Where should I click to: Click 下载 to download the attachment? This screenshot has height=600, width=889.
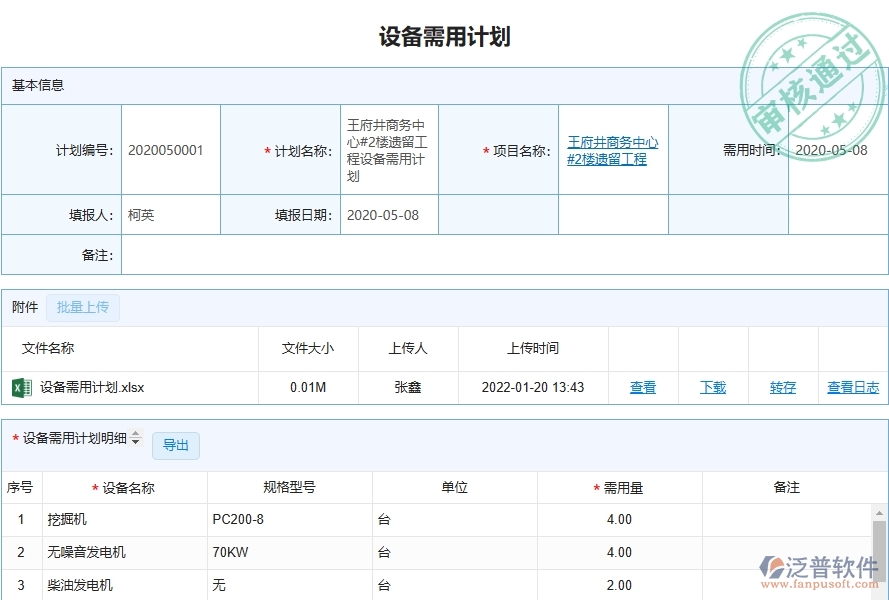[712, 387]
